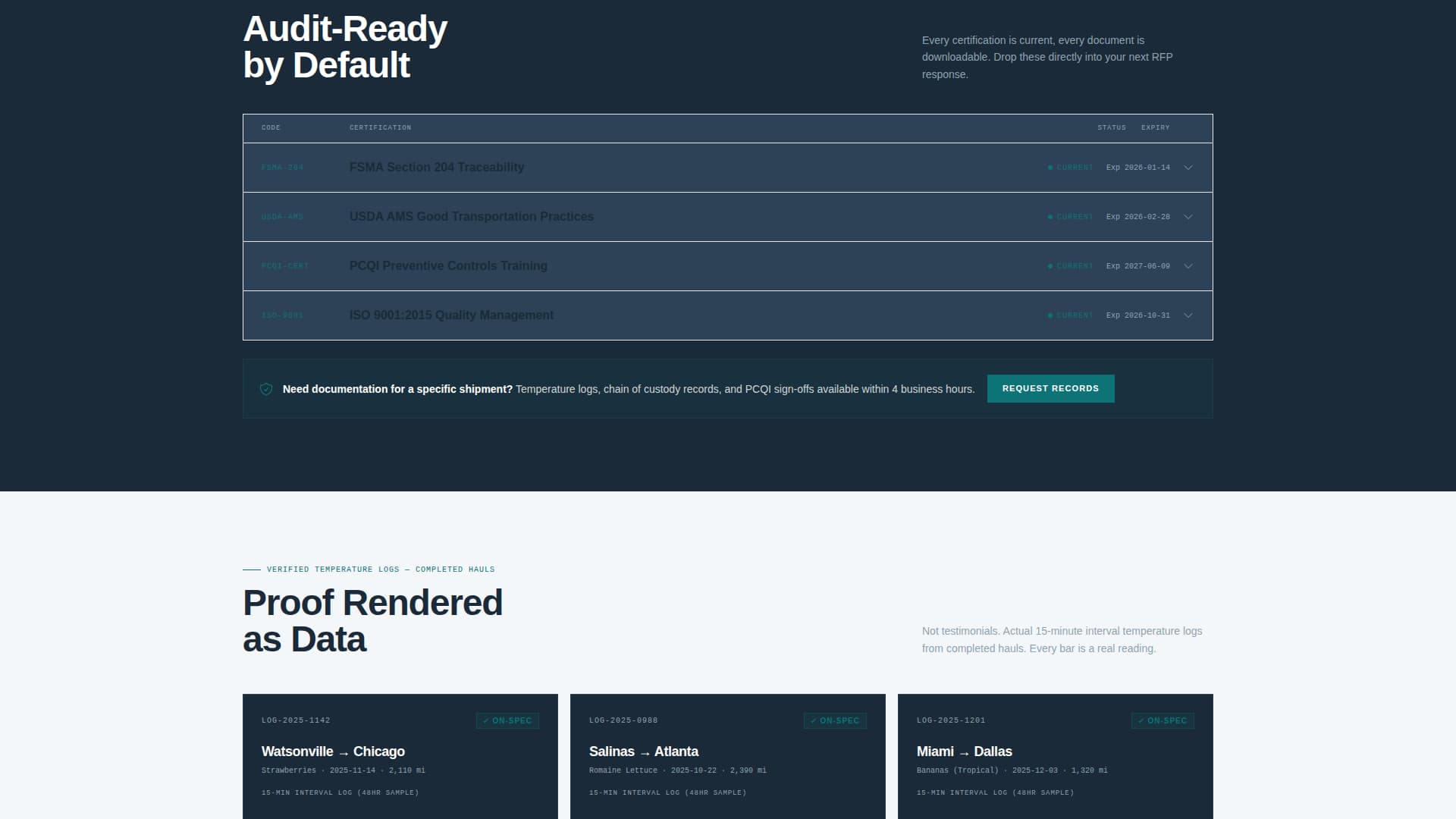The height and width of the screenshot is (819, 1456).
Task: Expand the FSMA Section 204 Traceability row chevron
Action: click(x=1188, y=168)
